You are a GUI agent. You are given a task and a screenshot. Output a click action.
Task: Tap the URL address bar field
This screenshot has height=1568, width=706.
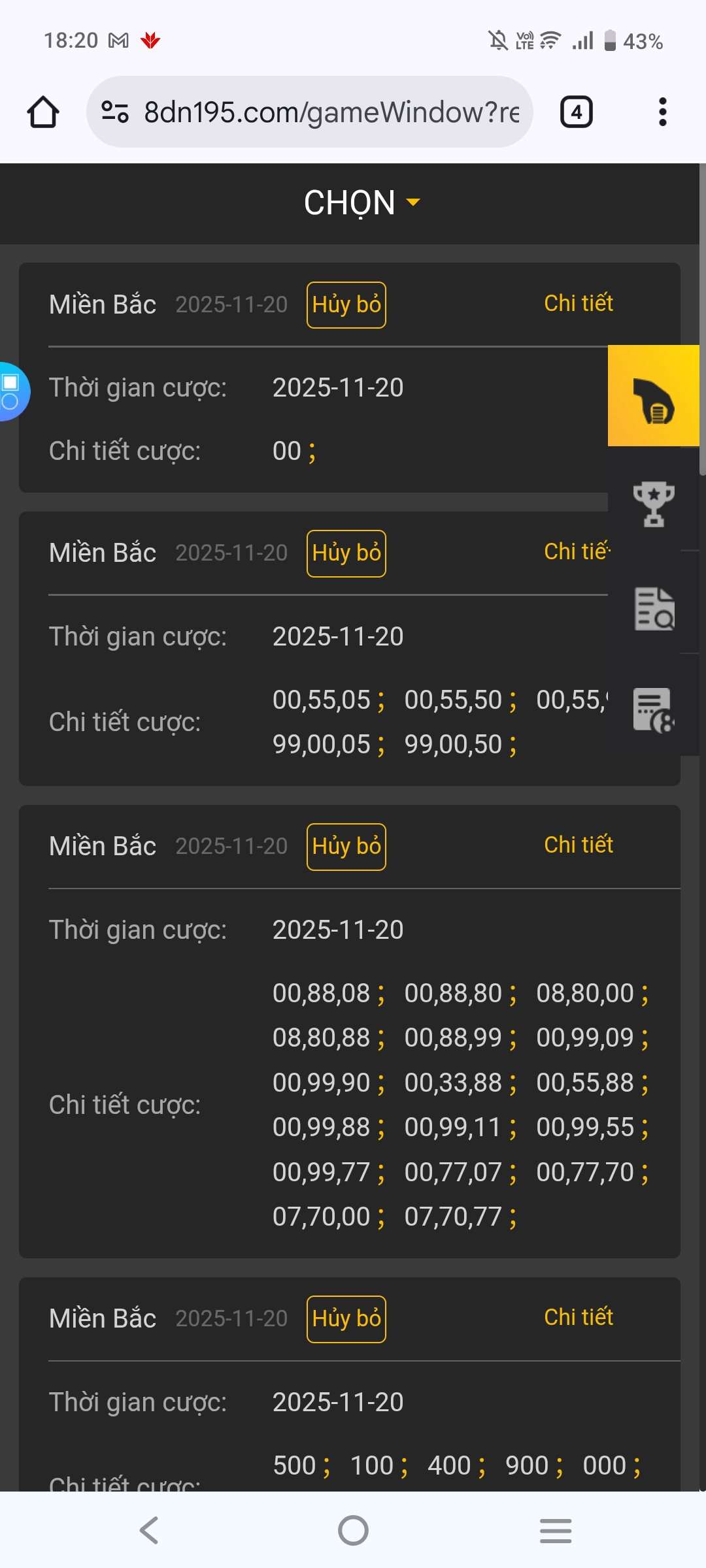[310, 112]
